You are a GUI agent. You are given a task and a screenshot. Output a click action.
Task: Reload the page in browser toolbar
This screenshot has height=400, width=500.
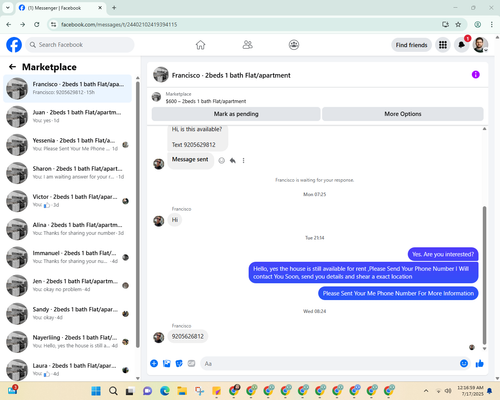tap(37, 24)
